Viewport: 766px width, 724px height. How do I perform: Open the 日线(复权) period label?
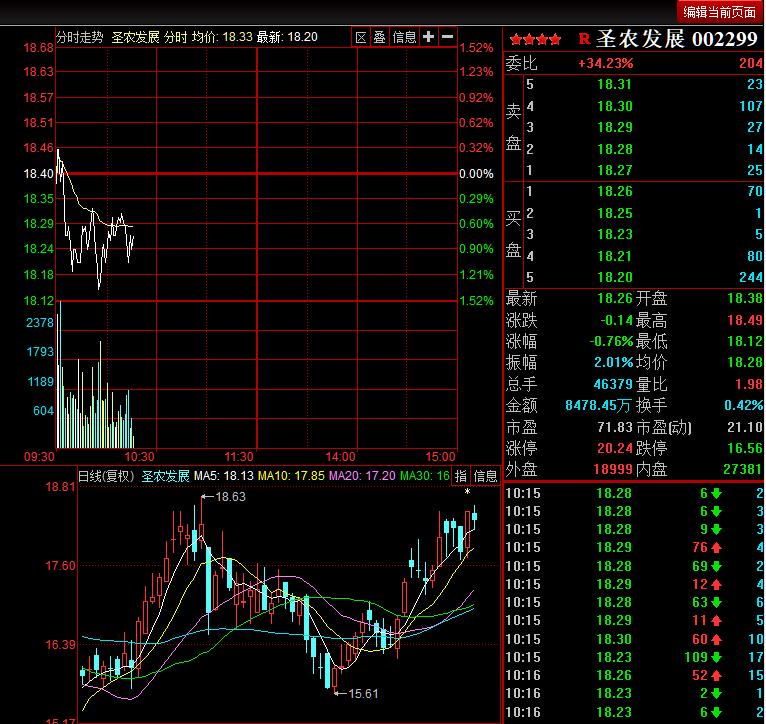click(x=106, y=476)
